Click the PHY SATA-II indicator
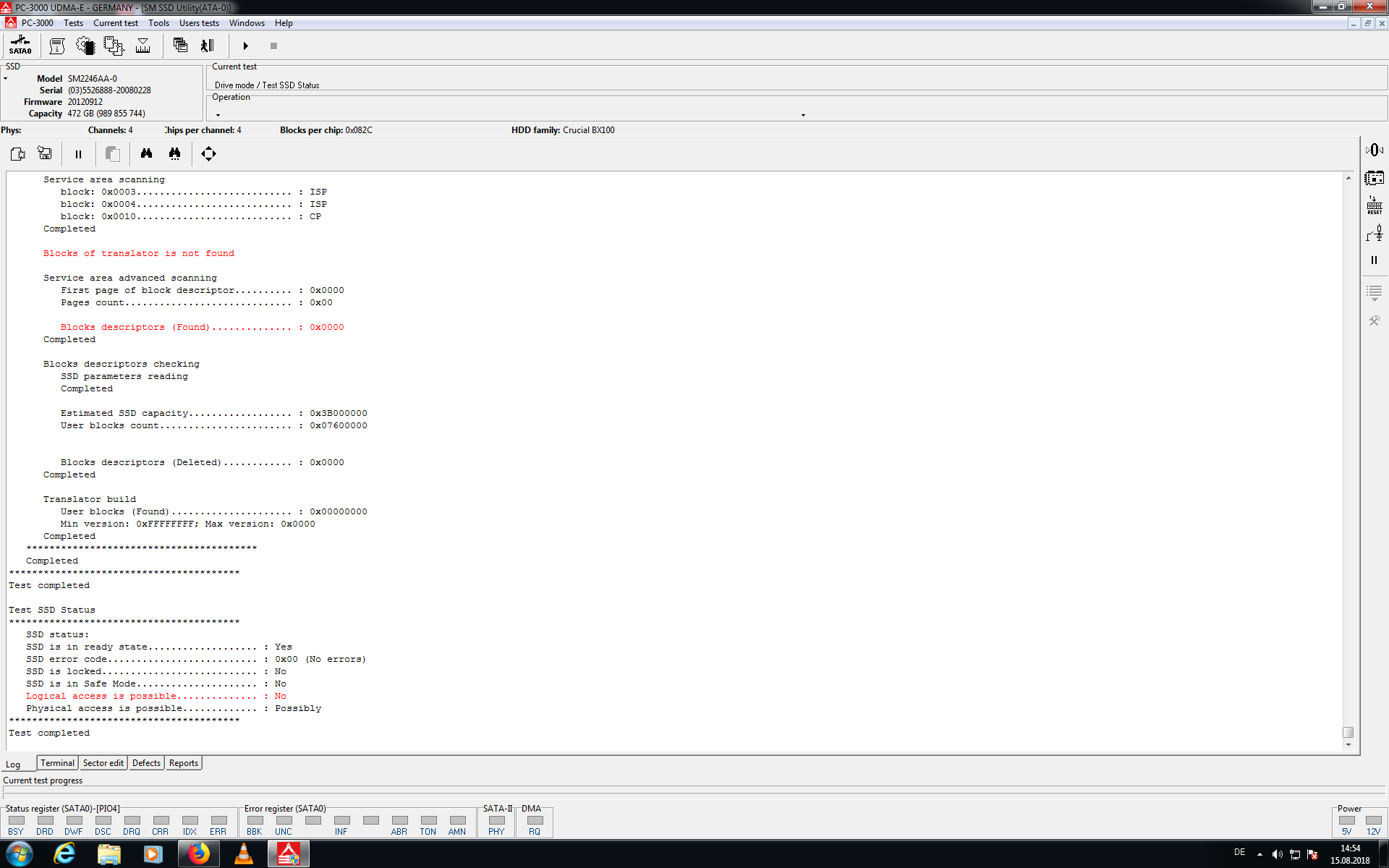Image resolution: width=1389 pixels, height=868 pixels. (x=496, y=820)
